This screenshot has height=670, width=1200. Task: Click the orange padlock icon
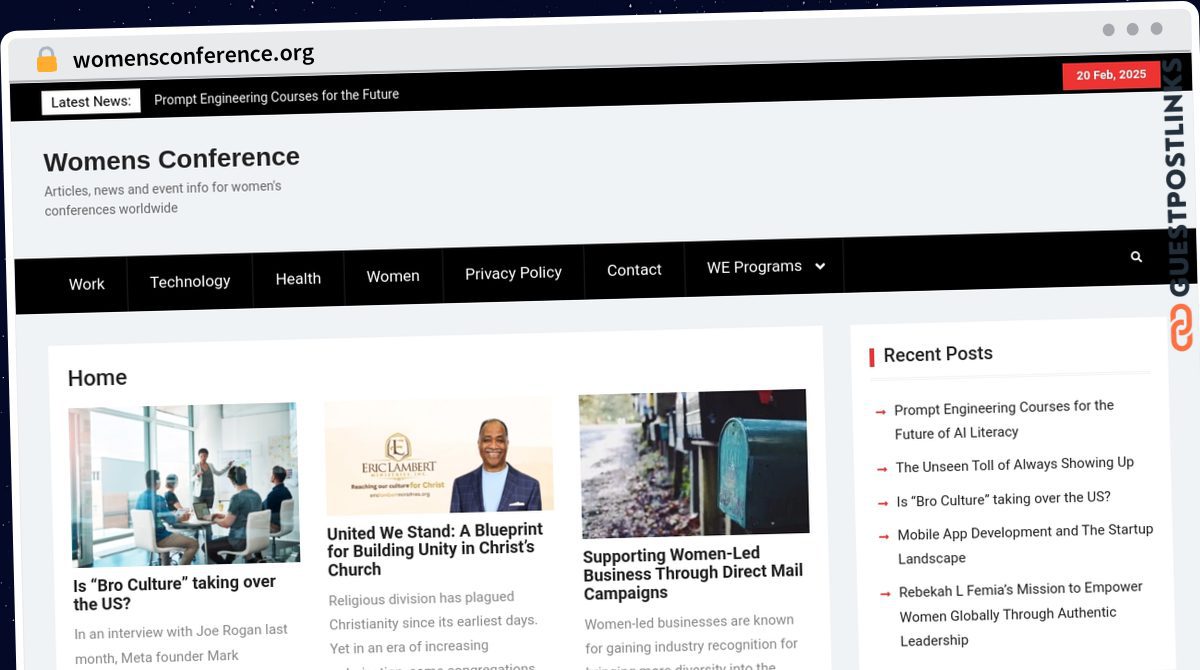pos(47,60)
